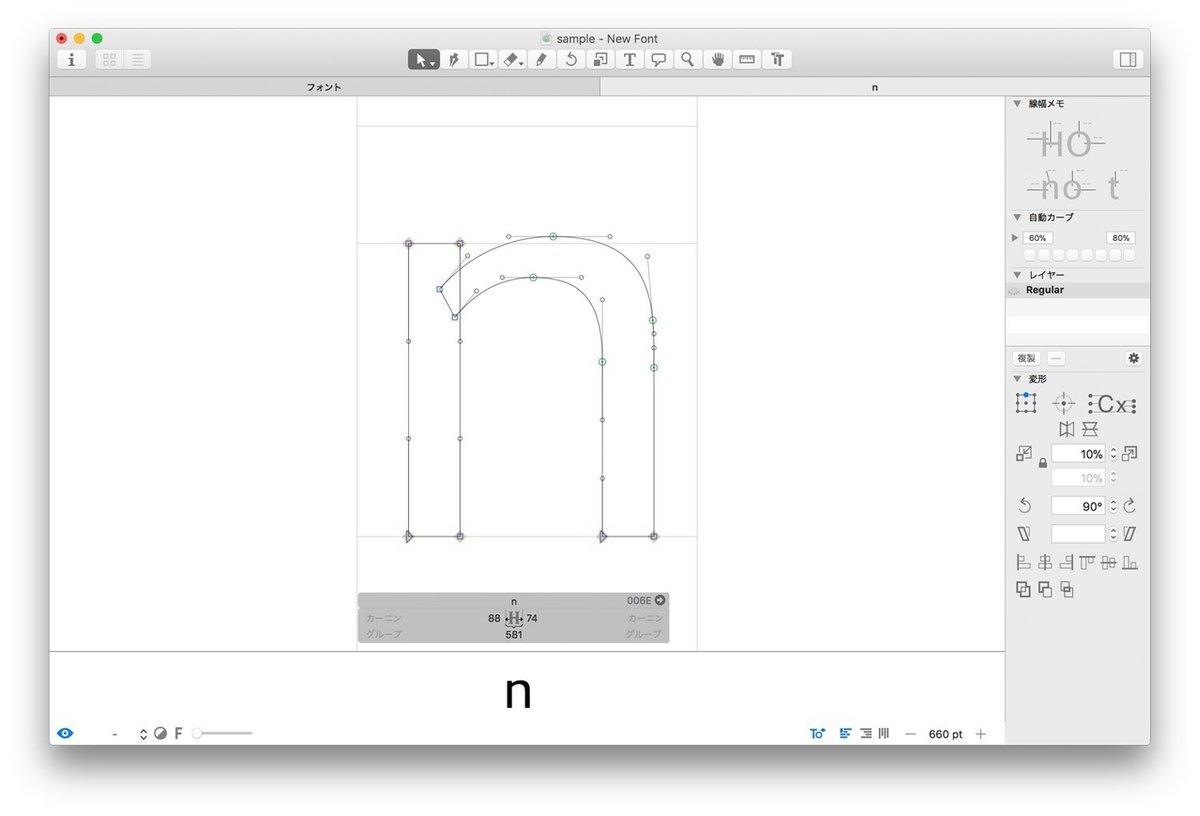
Task: Adjust the 90° rotation stepper
Action: click(x=1113, y=506)
